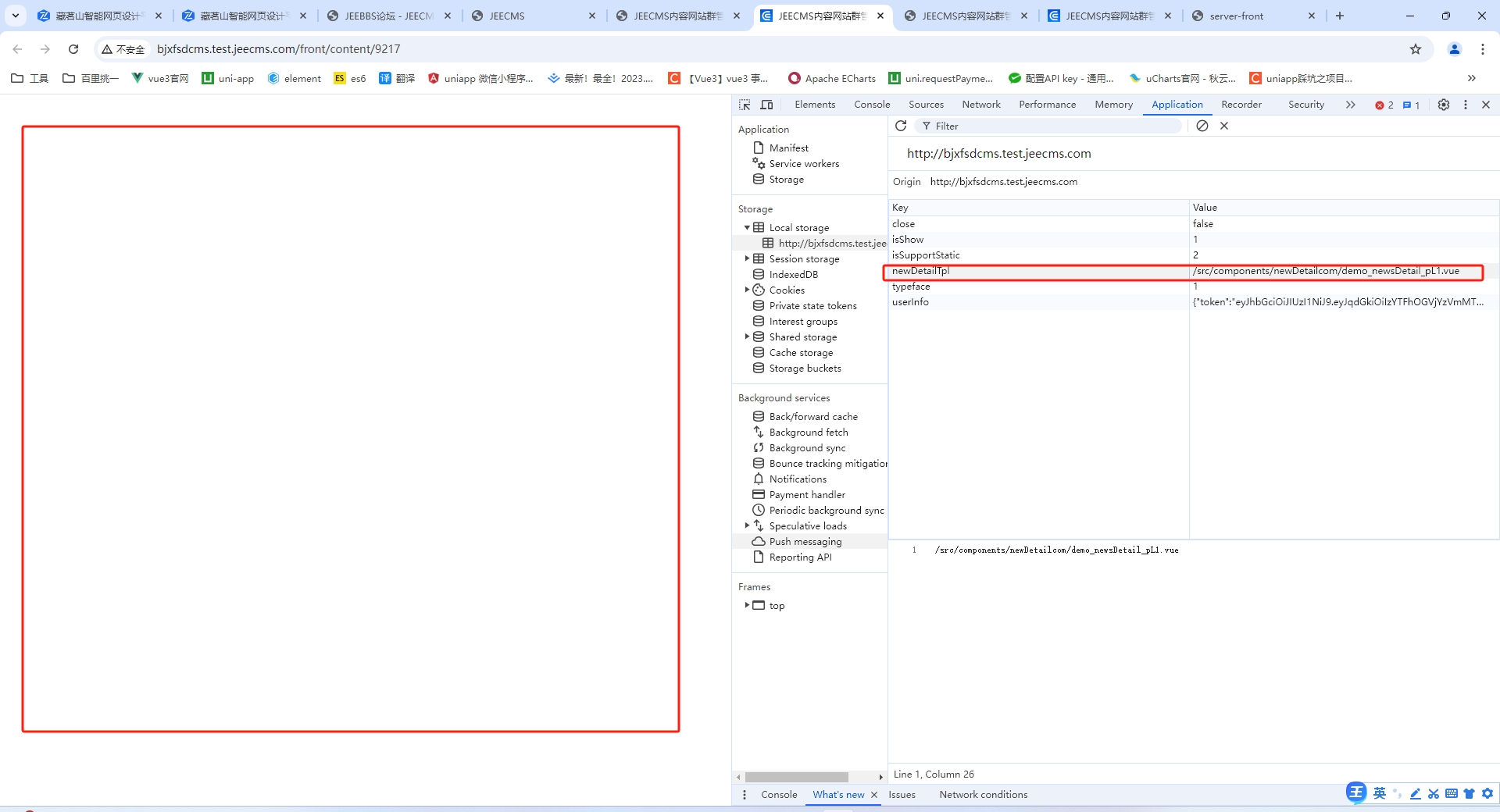Go back in browser history
This screenshot has height=812, width=1500.
point(17,49)
